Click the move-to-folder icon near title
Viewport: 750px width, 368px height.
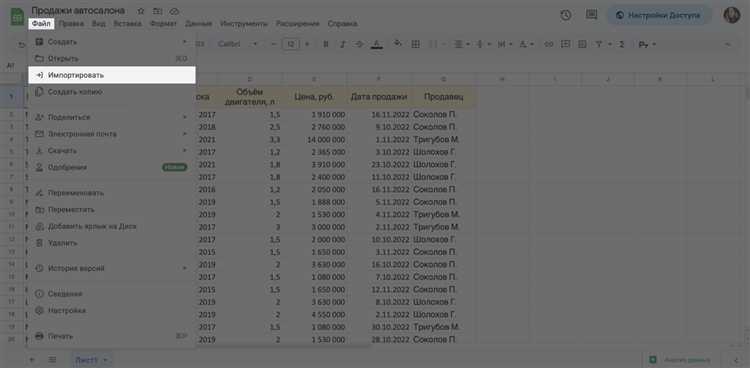[x=157, y=11]
